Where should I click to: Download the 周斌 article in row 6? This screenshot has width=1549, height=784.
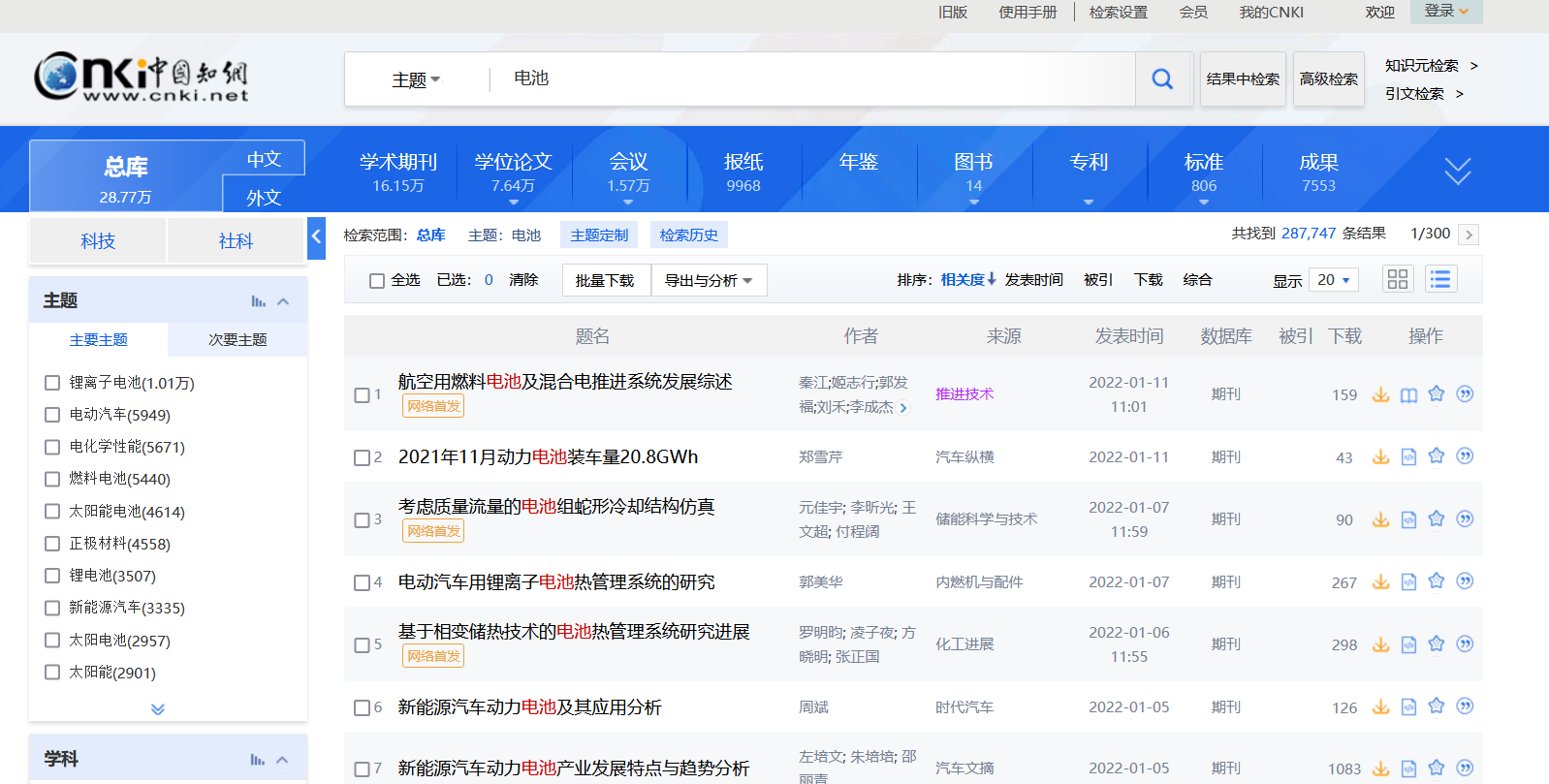click(x=1380, y=706)
